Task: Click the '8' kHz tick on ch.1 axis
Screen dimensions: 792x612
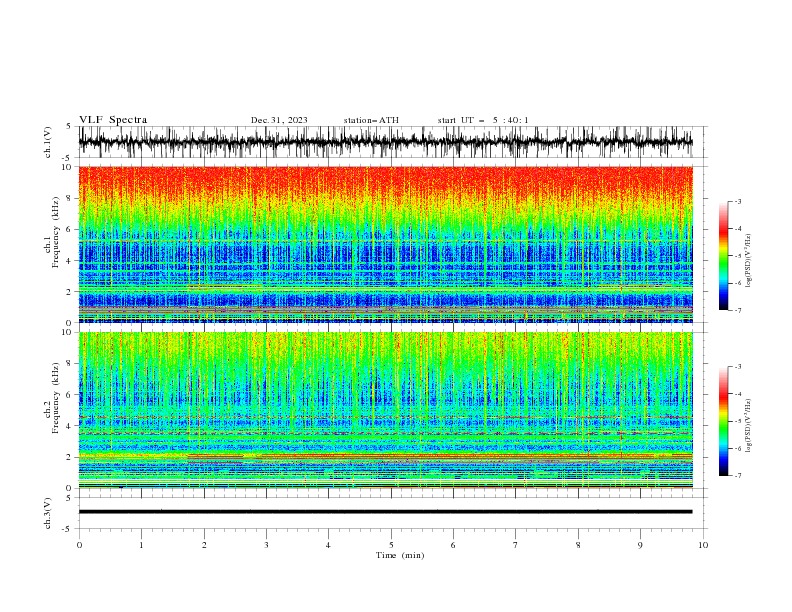Action: (70, 198)
